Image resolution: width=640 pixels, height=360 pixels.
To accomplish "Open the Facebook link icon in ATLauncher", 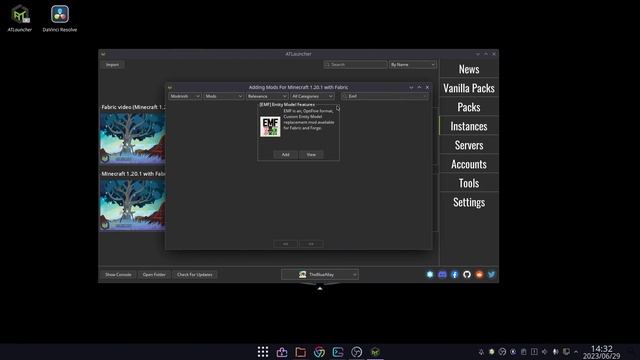I will 454,275.
